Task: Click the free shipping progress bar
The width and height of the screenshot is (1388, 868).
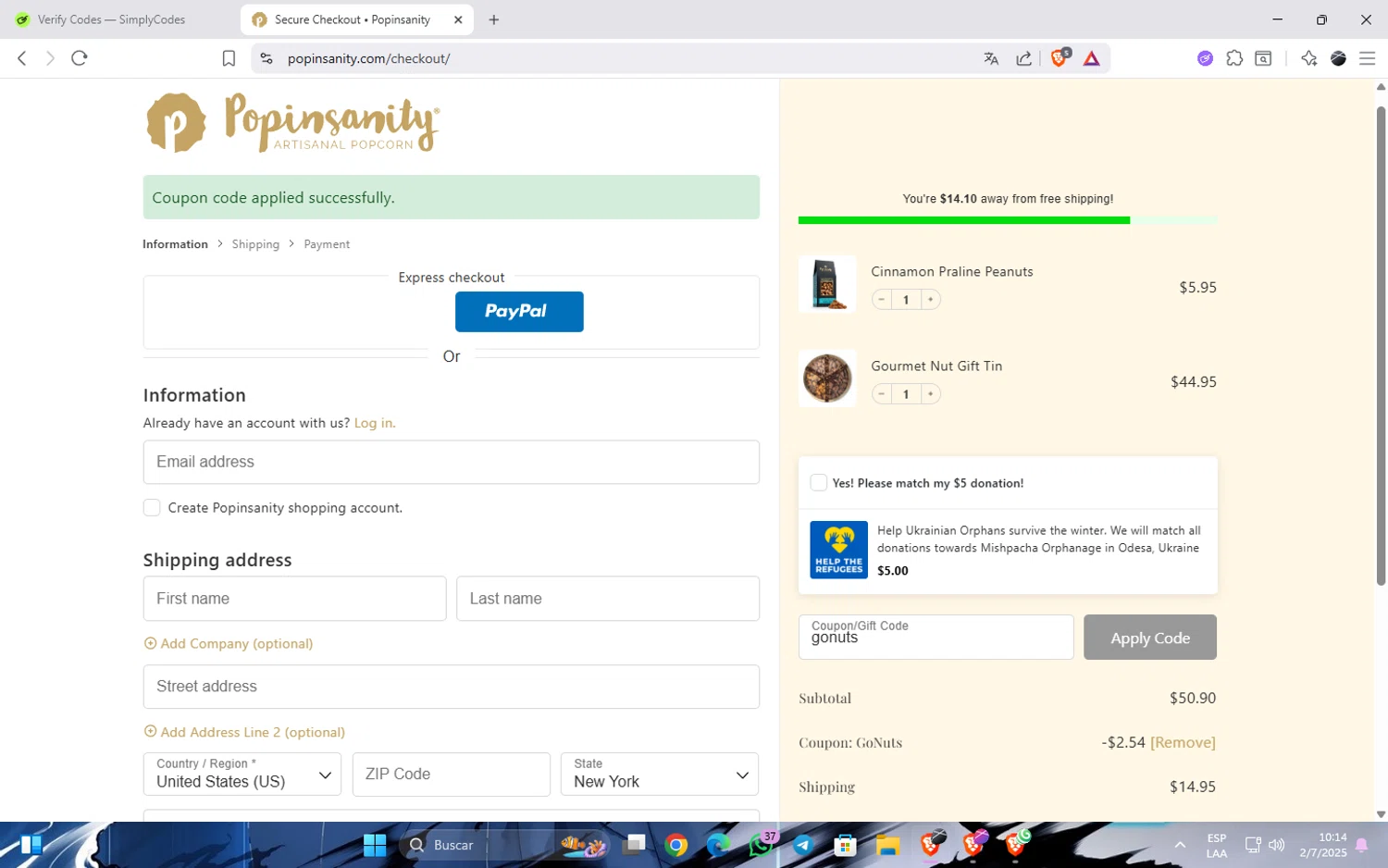Action: click(x=1008, y=220)
